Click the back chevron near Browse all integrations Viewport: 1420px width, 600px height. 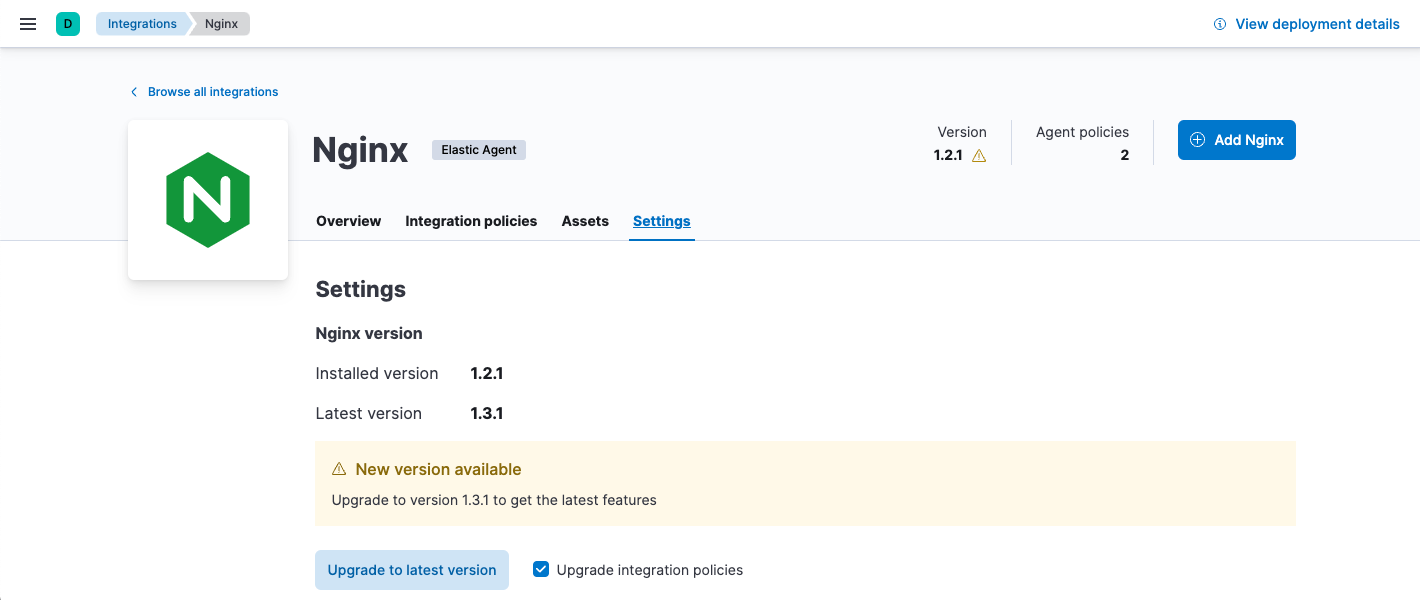133,91
